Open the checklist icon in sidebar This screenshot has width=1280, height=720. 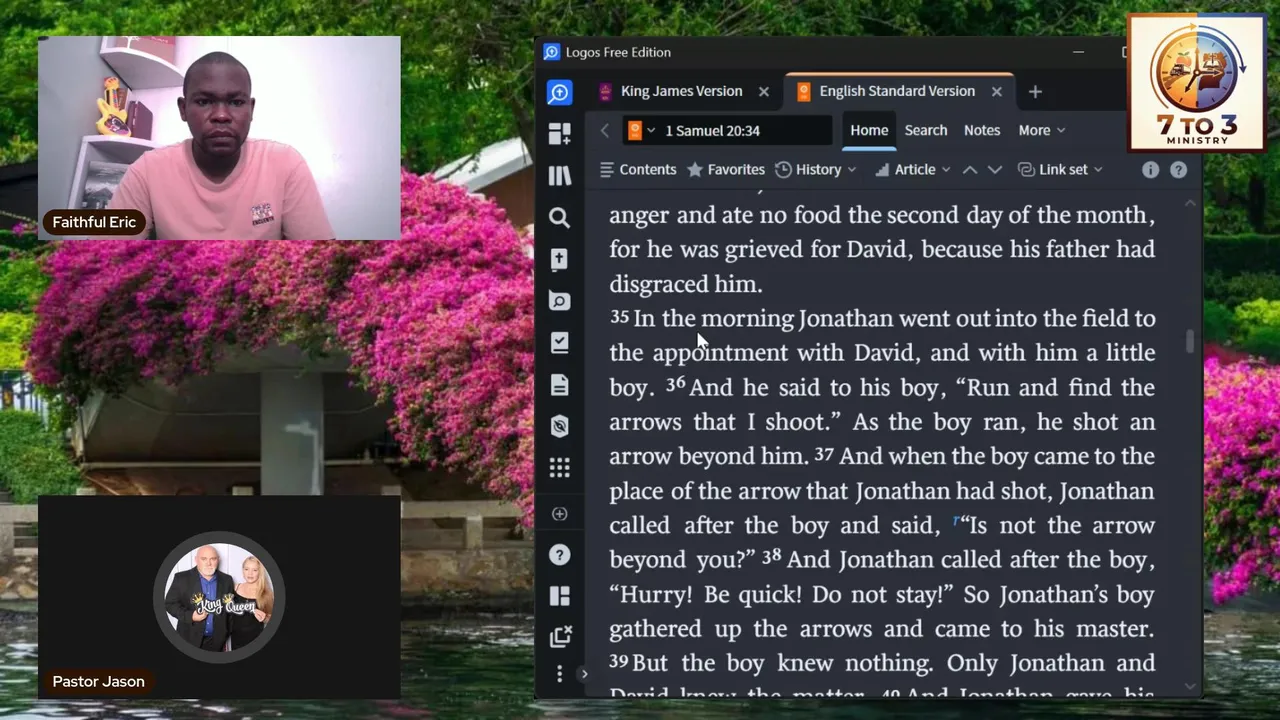560,343
